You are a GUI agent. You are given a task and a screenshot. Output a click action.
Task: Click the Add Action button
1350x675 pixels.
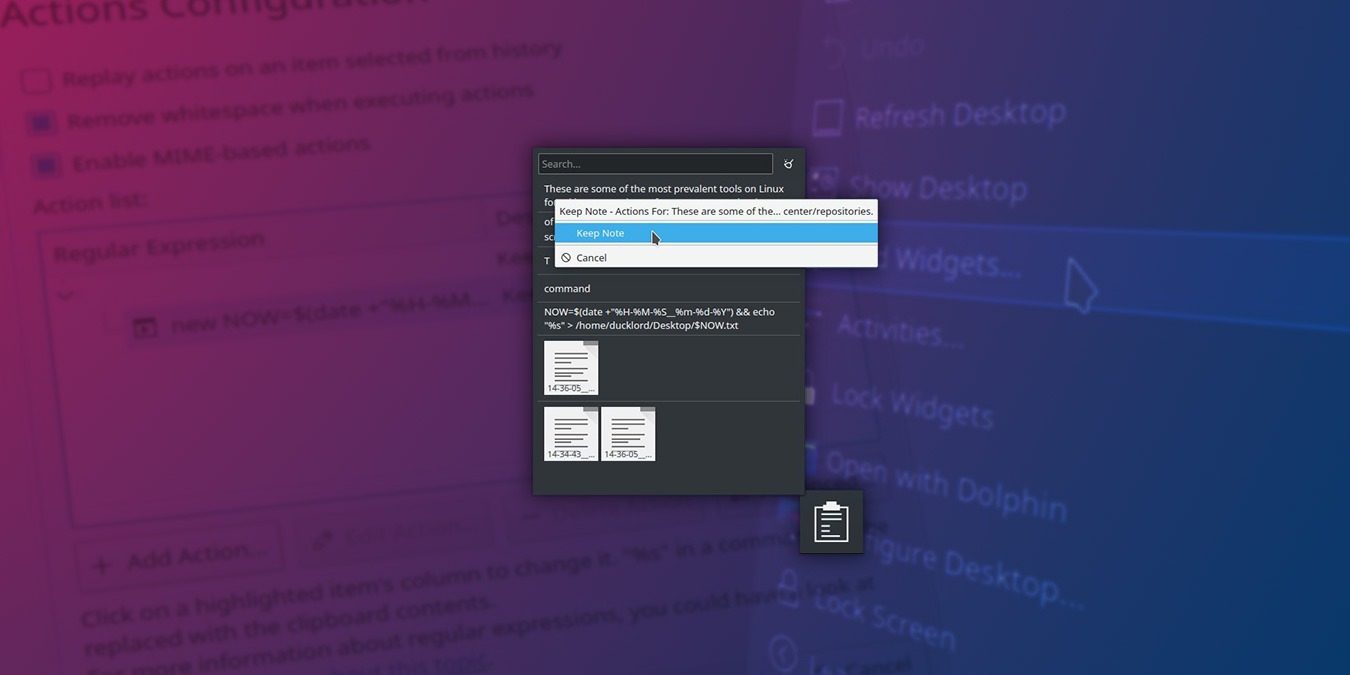tap(178, 554)
